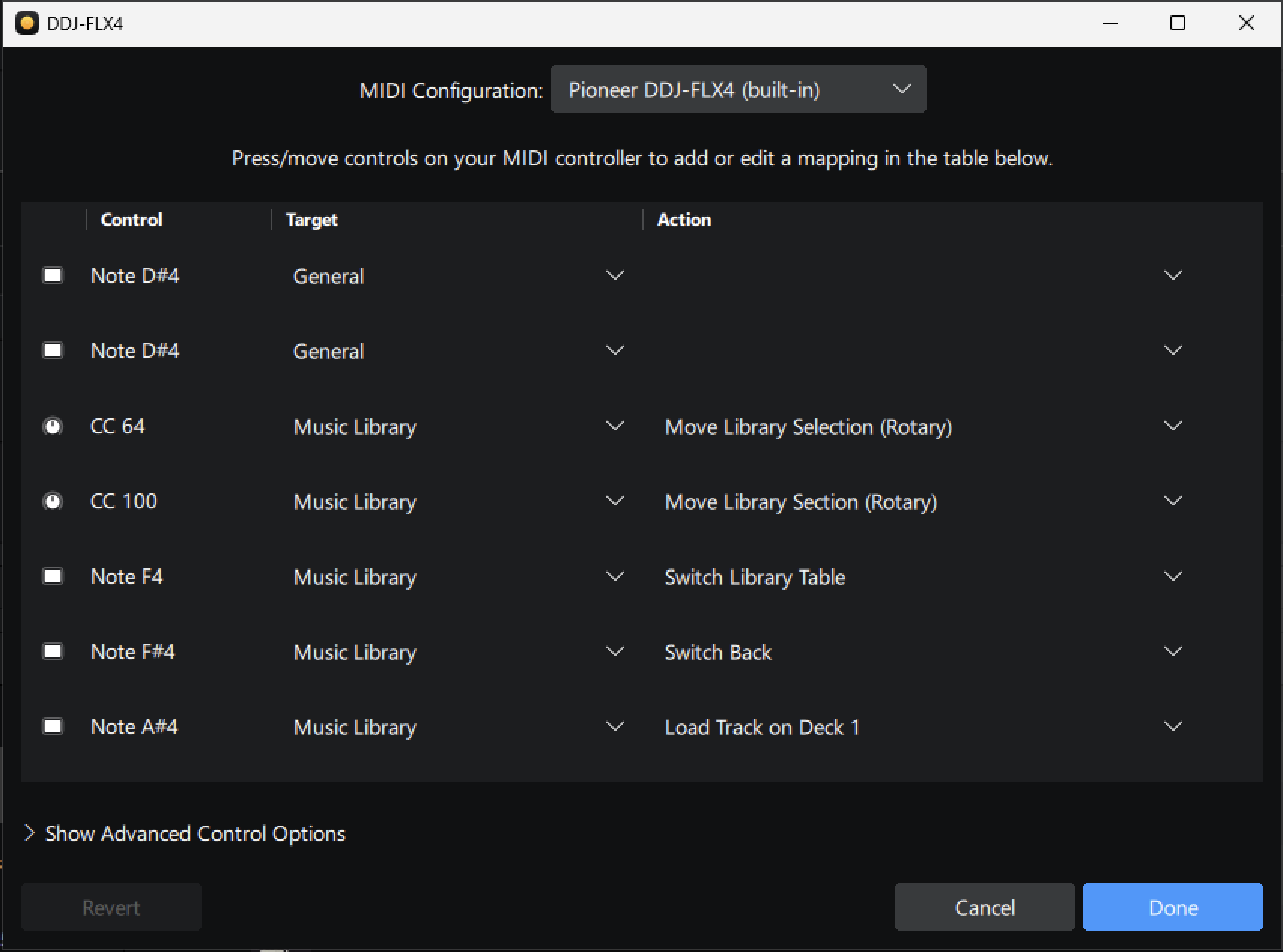
Task: Click the Revert button
Action: point(110,907)
